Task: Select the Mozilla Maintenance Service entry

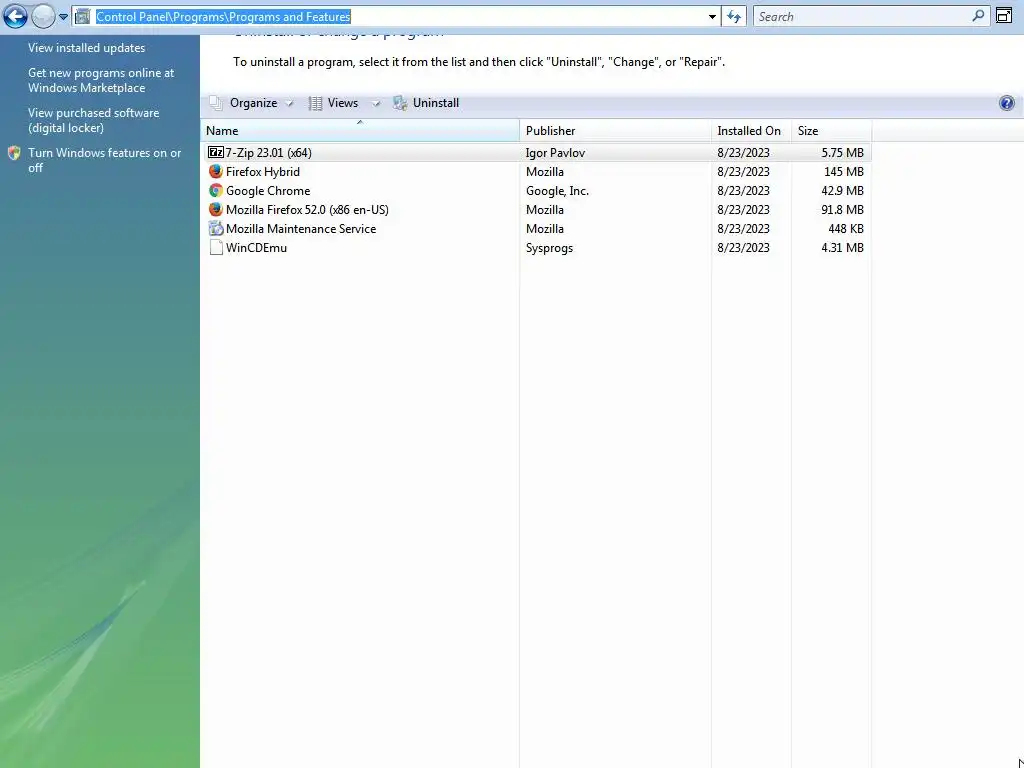Action: tap(536, 229)
